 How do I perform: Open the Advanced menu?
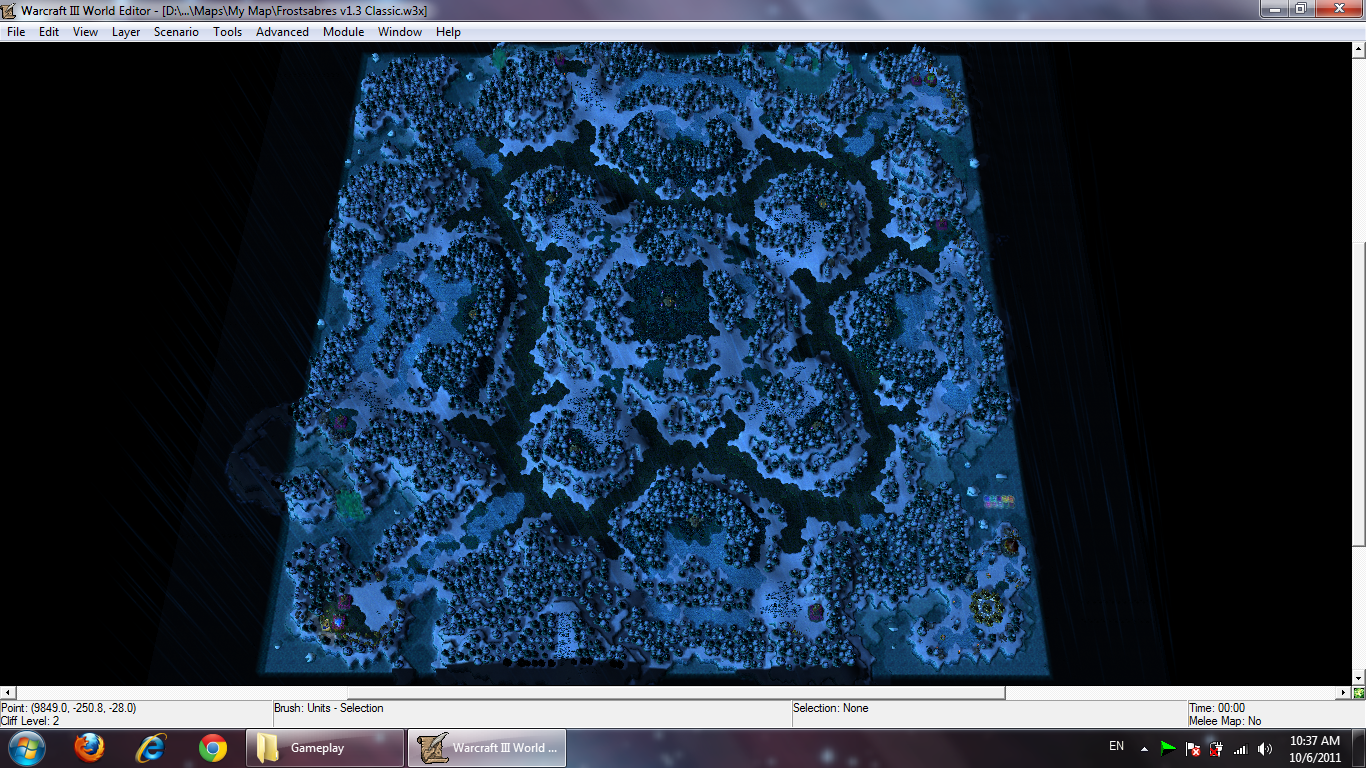point(282,32)
